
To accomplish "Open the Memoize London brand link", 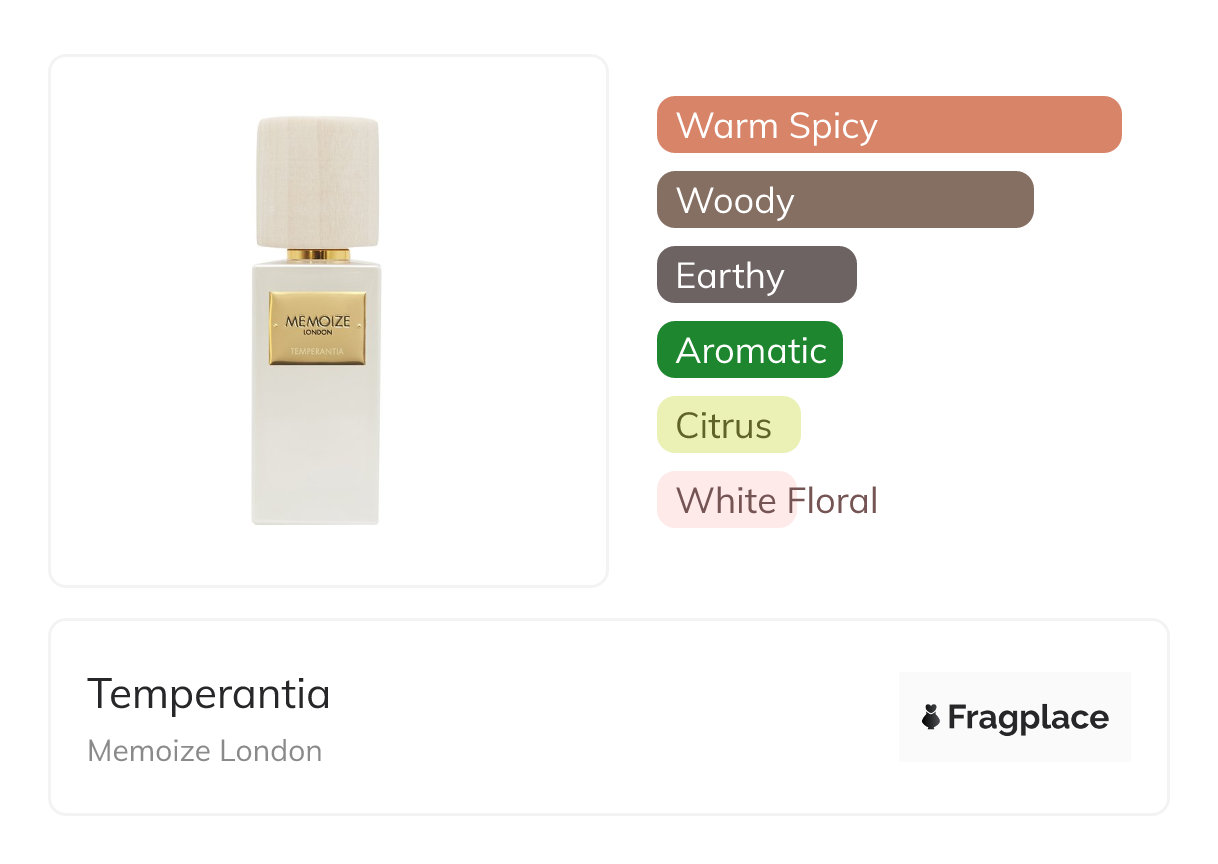I will tap(205, 751).
